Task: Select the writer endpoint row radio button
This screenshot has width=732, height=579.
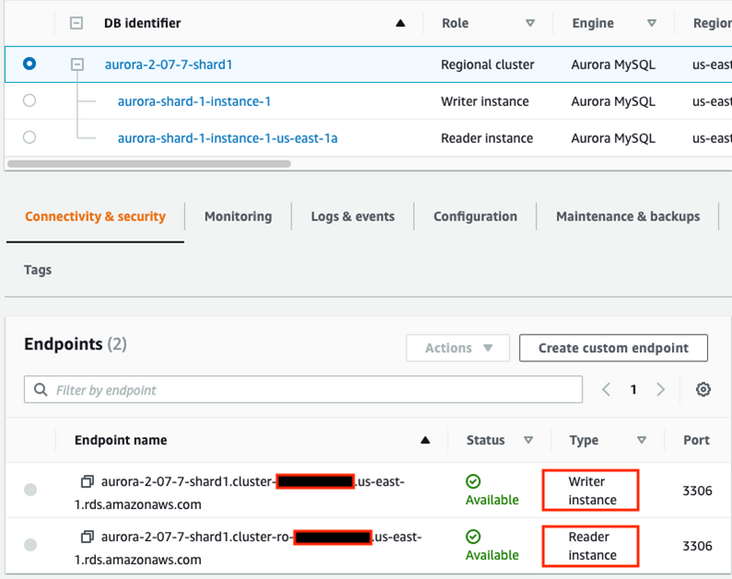Action: 30,490
